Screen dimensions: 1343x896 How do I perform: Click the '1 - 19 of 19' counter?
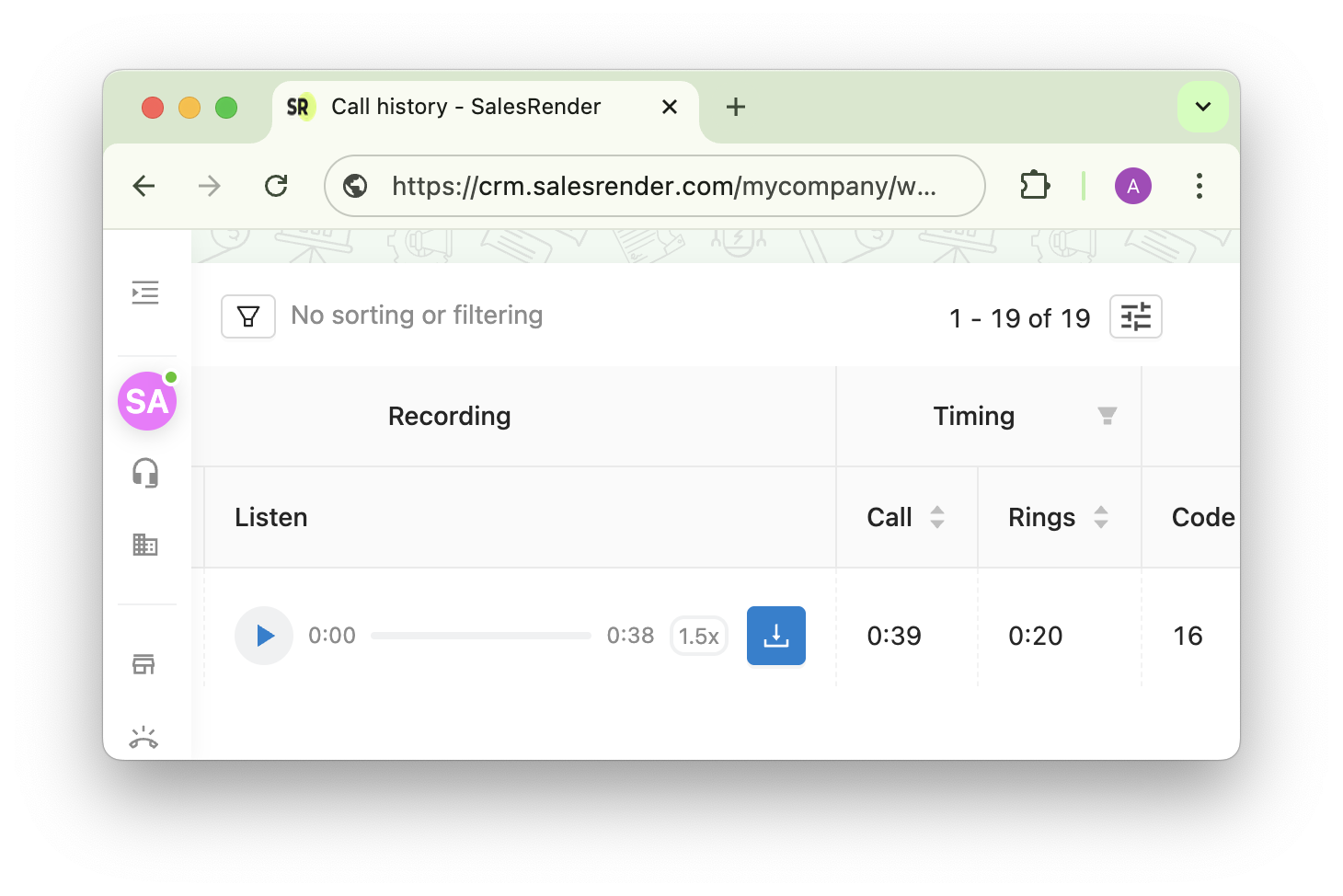click(x=1019, y=318)
